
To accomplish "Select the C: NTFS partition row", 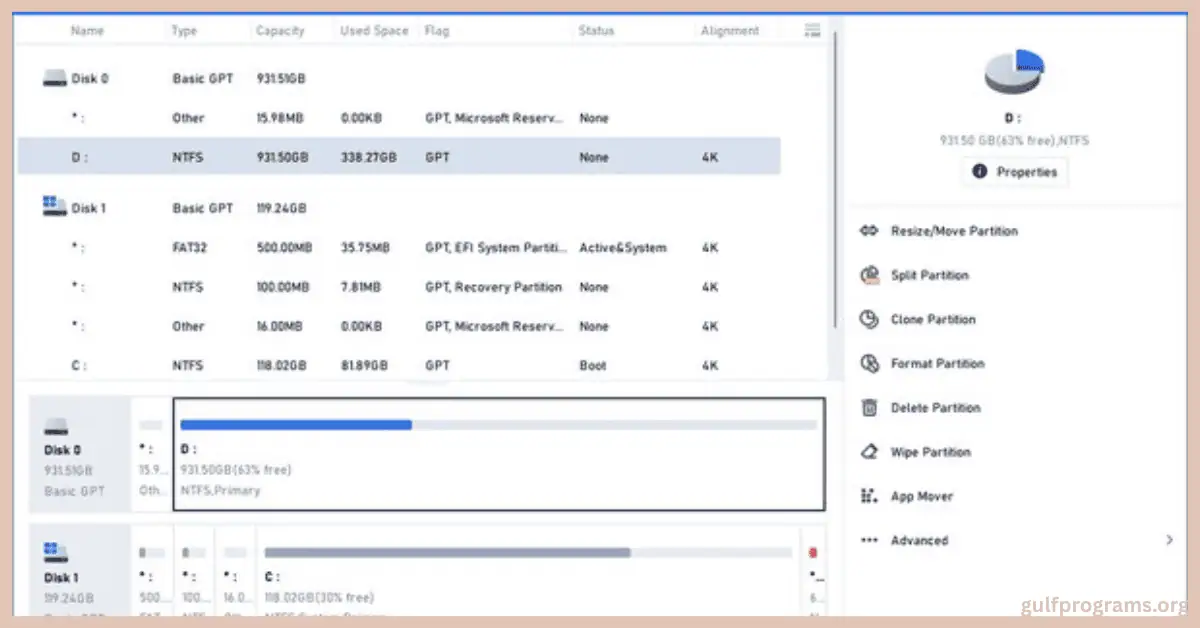I will tap(400, 366).
